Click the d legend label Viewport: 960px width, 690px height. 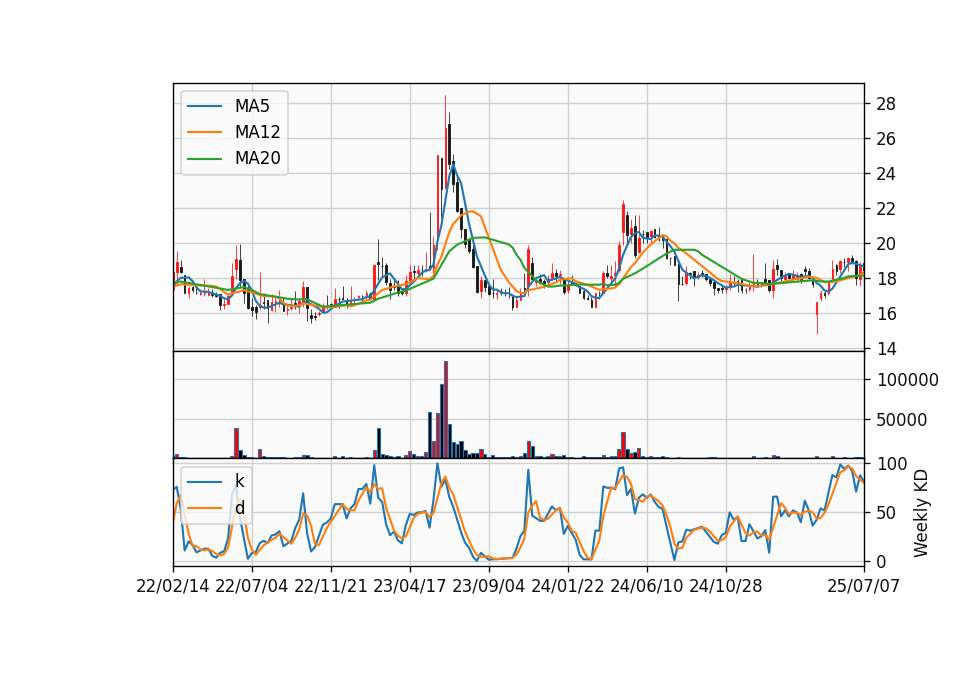[239, 508]
